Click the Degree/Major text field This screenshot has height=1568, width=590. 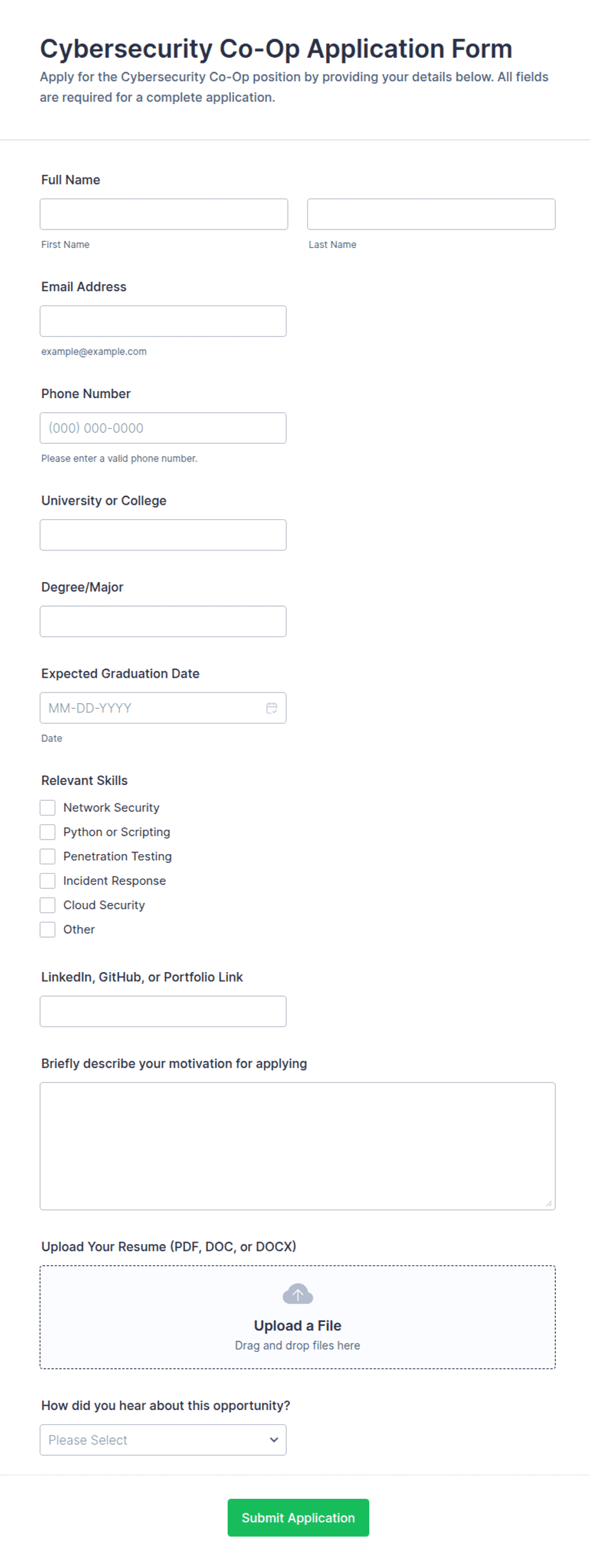(163, 621)
